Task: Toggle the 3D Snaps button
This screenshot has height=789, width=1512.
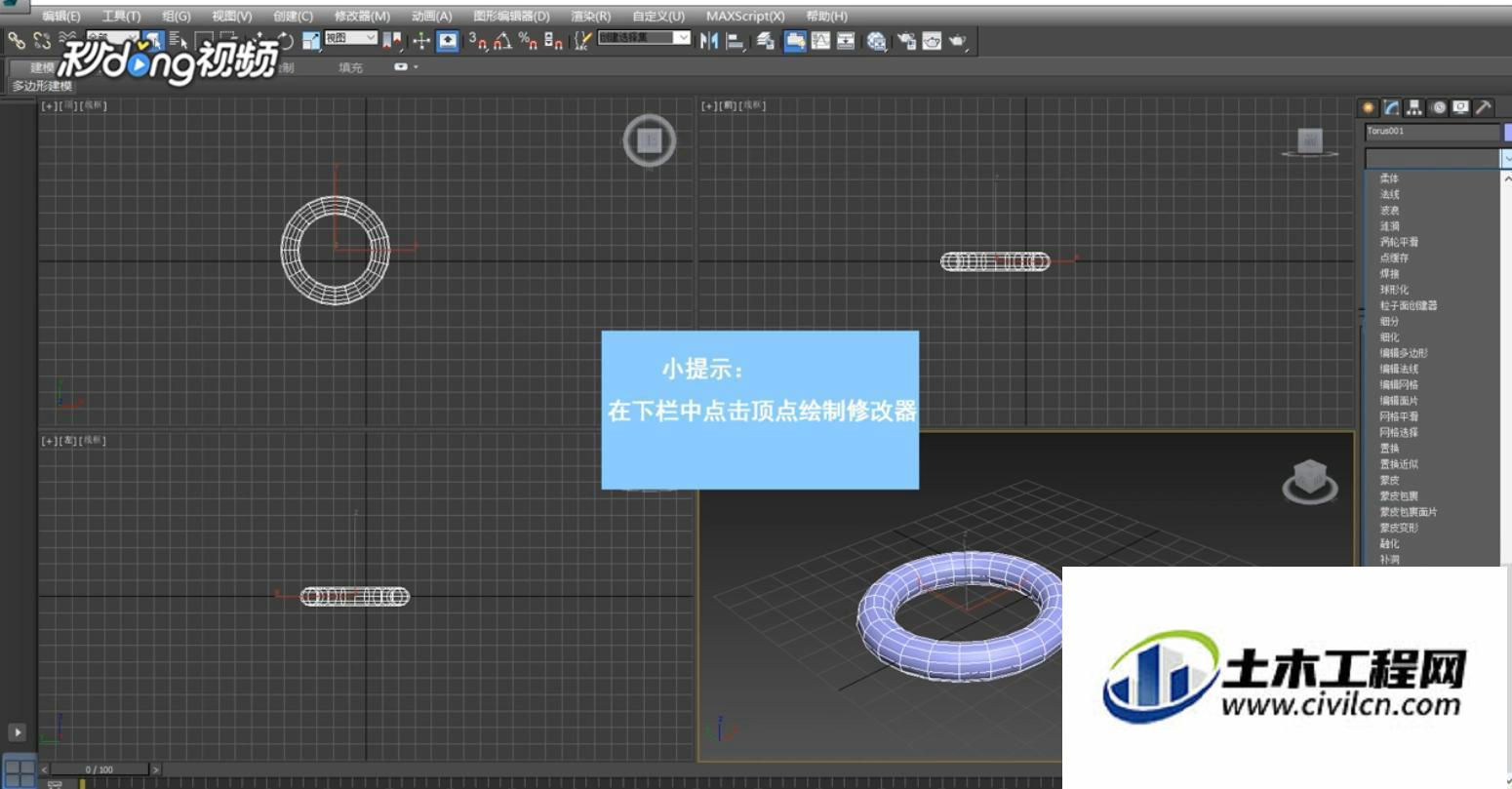Action: 477,40
